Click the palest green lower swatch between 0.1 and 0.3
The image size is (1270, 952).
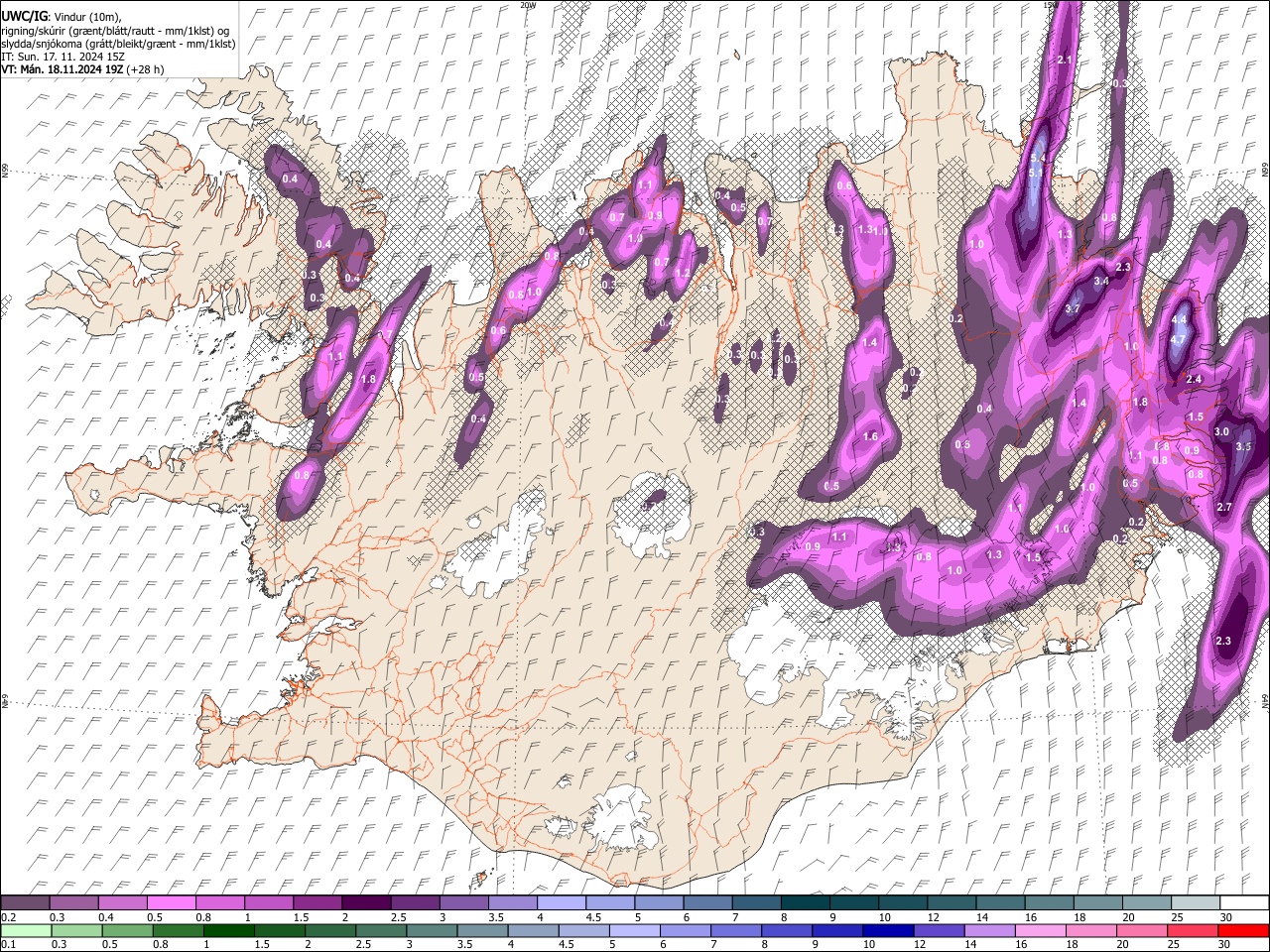click(26, 930)
